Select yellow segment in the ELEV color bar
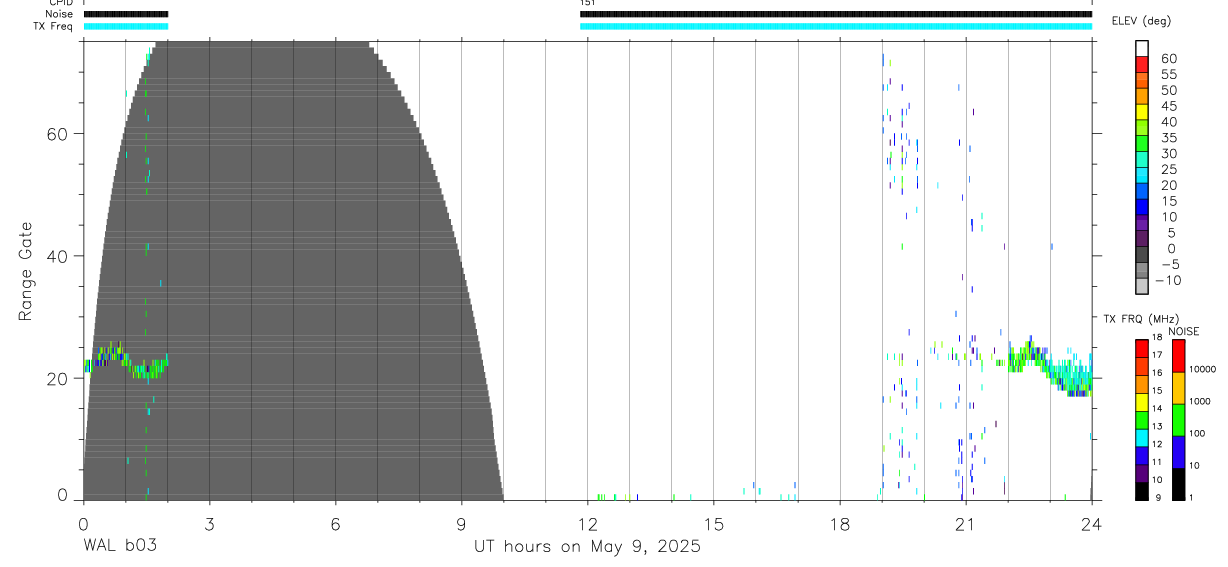1228x567 pixels. [x=1142, y=112]
